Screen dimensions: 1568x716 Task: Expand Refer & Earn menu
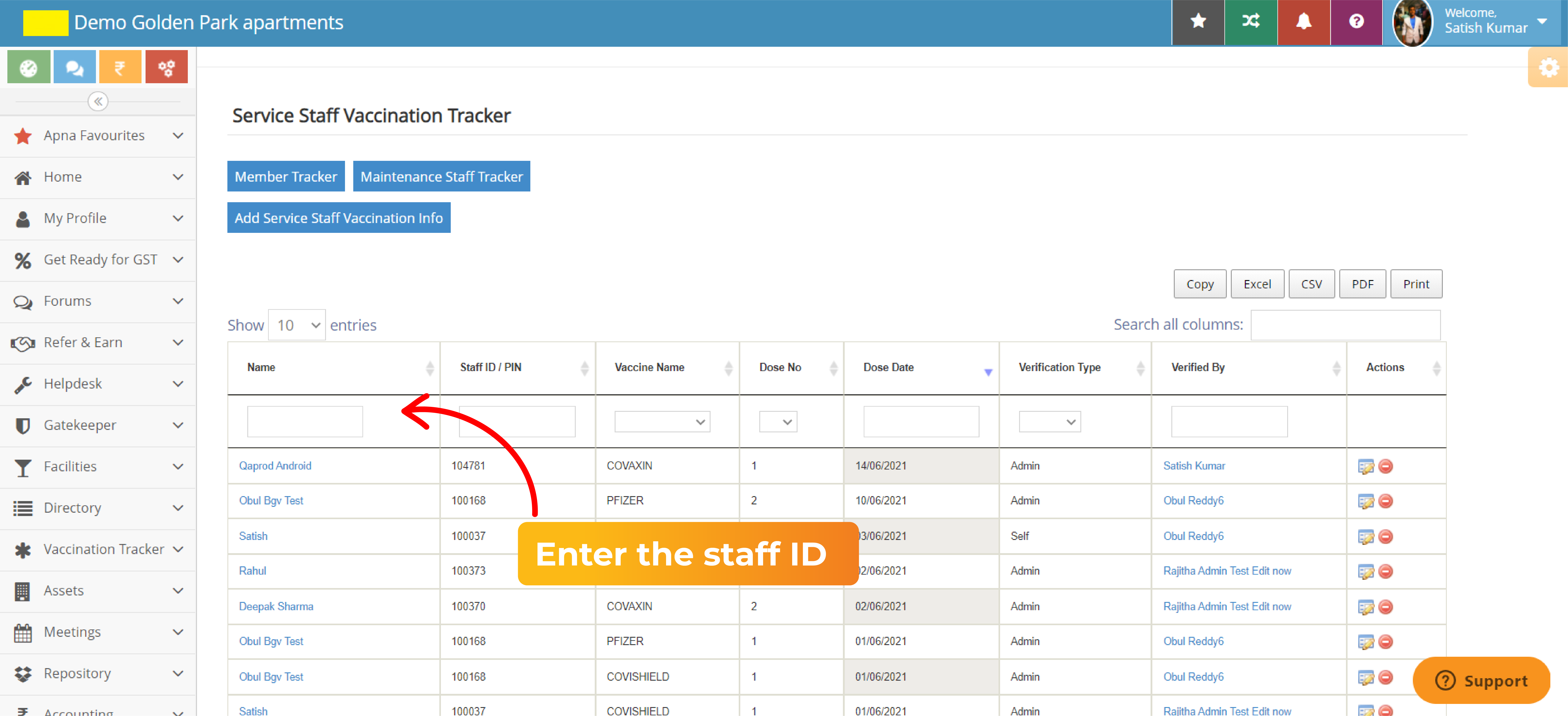[98, 342]
